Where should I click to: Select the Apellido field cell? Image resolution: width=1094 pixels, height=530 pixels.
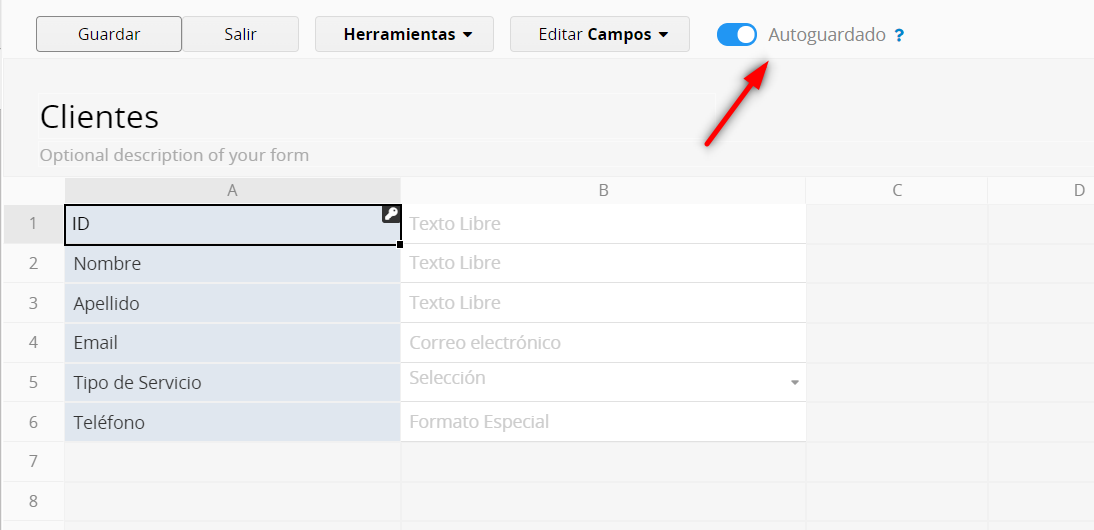point(232,303)
